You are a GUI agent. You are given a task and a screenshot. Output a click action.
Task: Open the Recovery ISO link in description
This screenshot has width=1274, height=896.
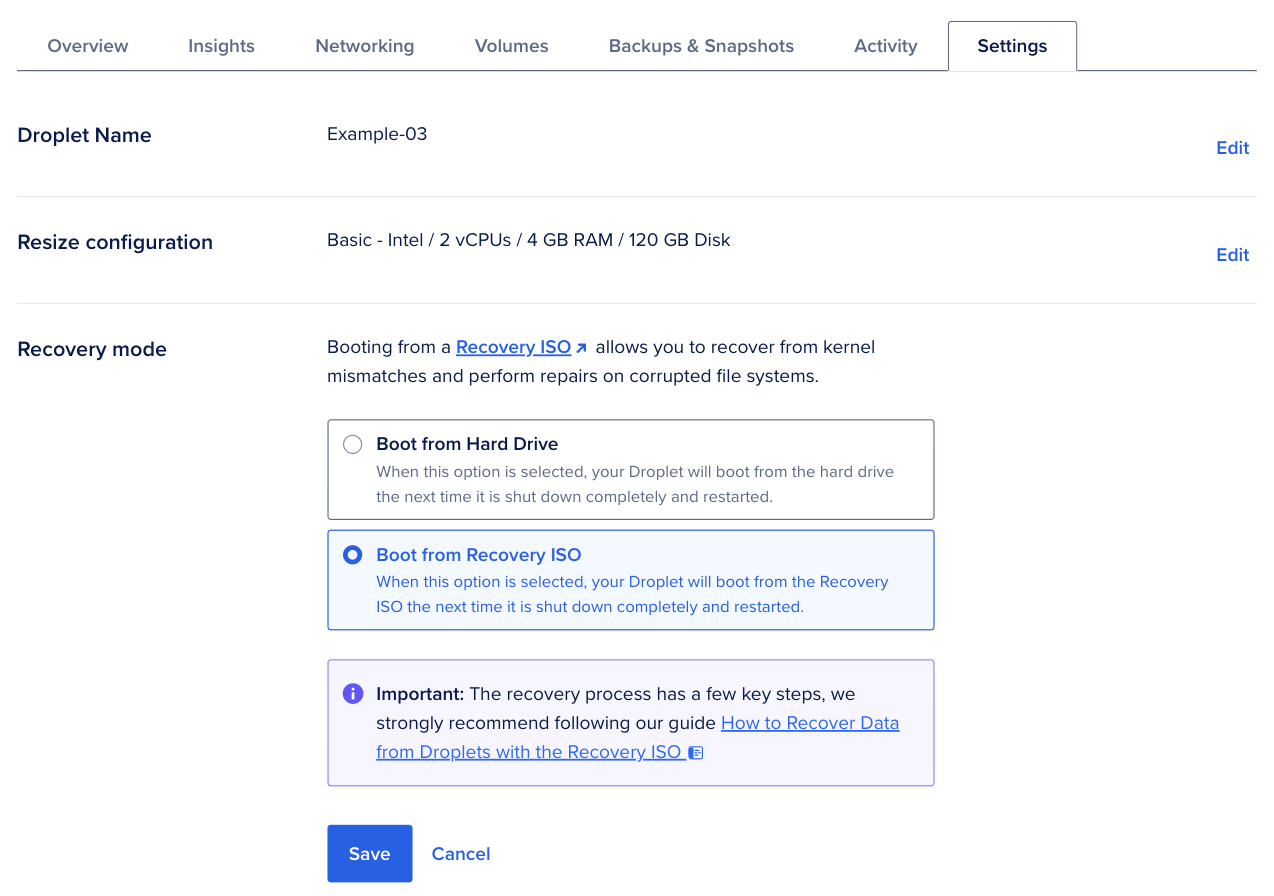tap(513, 347)
